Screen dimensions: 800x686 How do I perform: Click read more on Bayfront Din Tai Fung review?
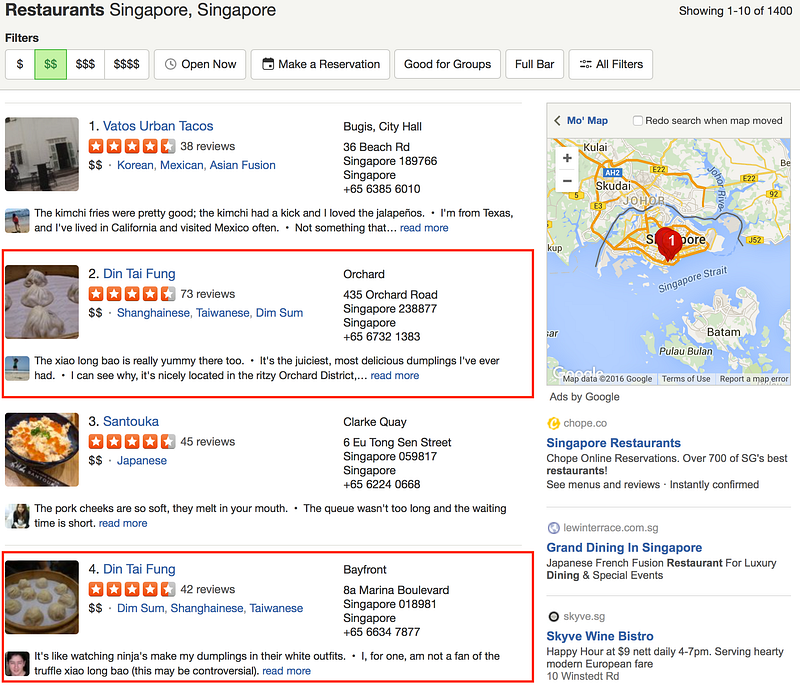[286, 671]
